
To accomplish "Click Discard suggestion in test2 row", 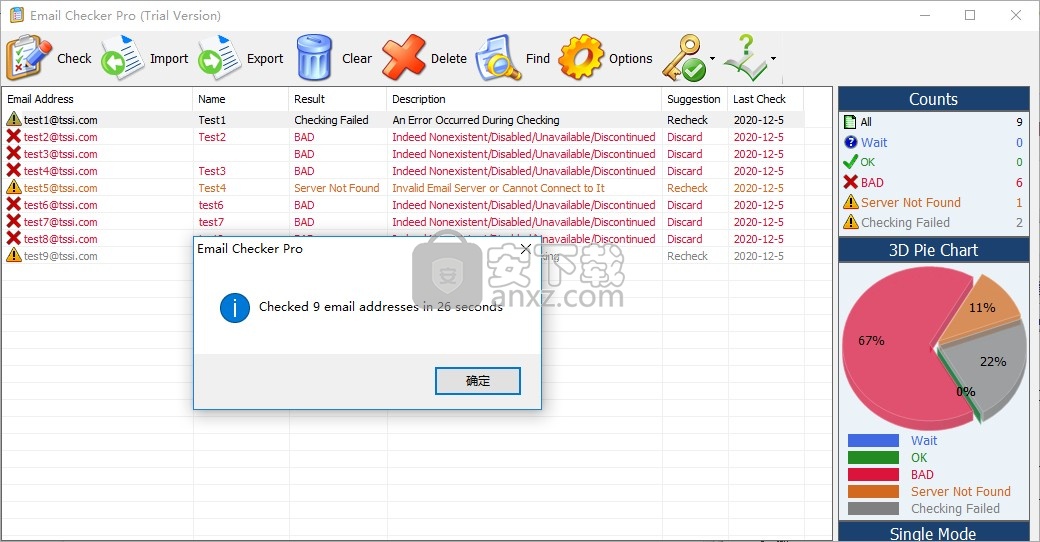I will (x=684, y=137).
